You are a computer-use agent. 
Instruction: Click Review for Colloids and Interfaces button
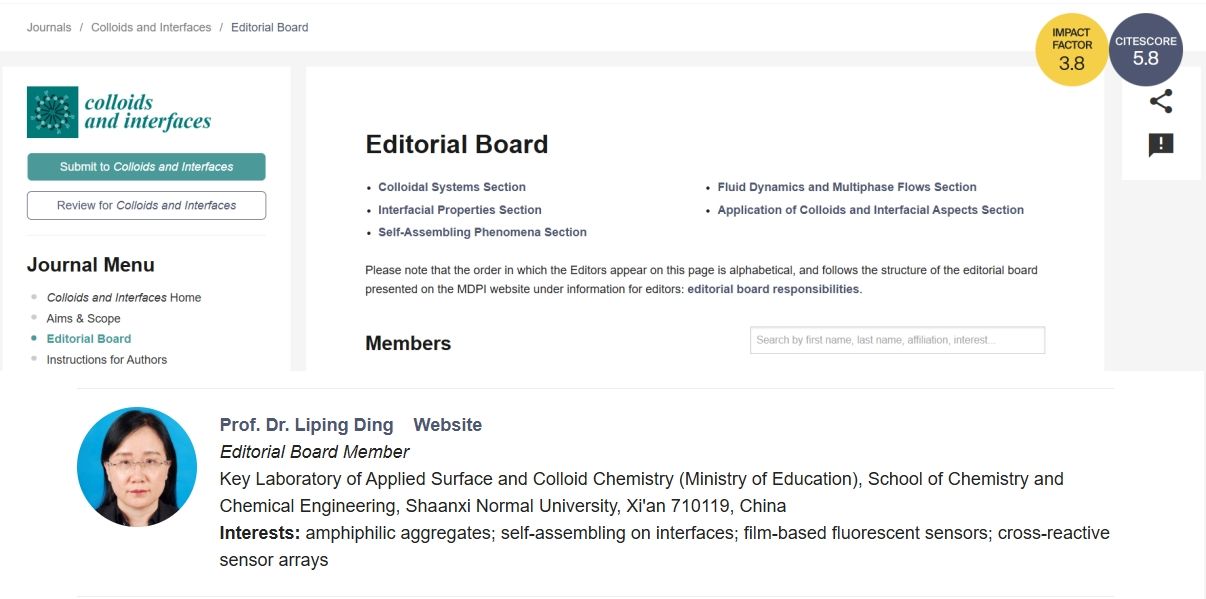146,205
